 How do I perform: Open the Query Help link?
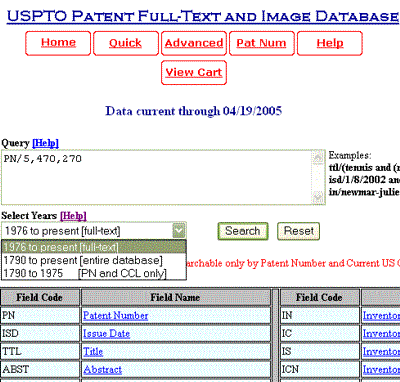coord(45,143)
